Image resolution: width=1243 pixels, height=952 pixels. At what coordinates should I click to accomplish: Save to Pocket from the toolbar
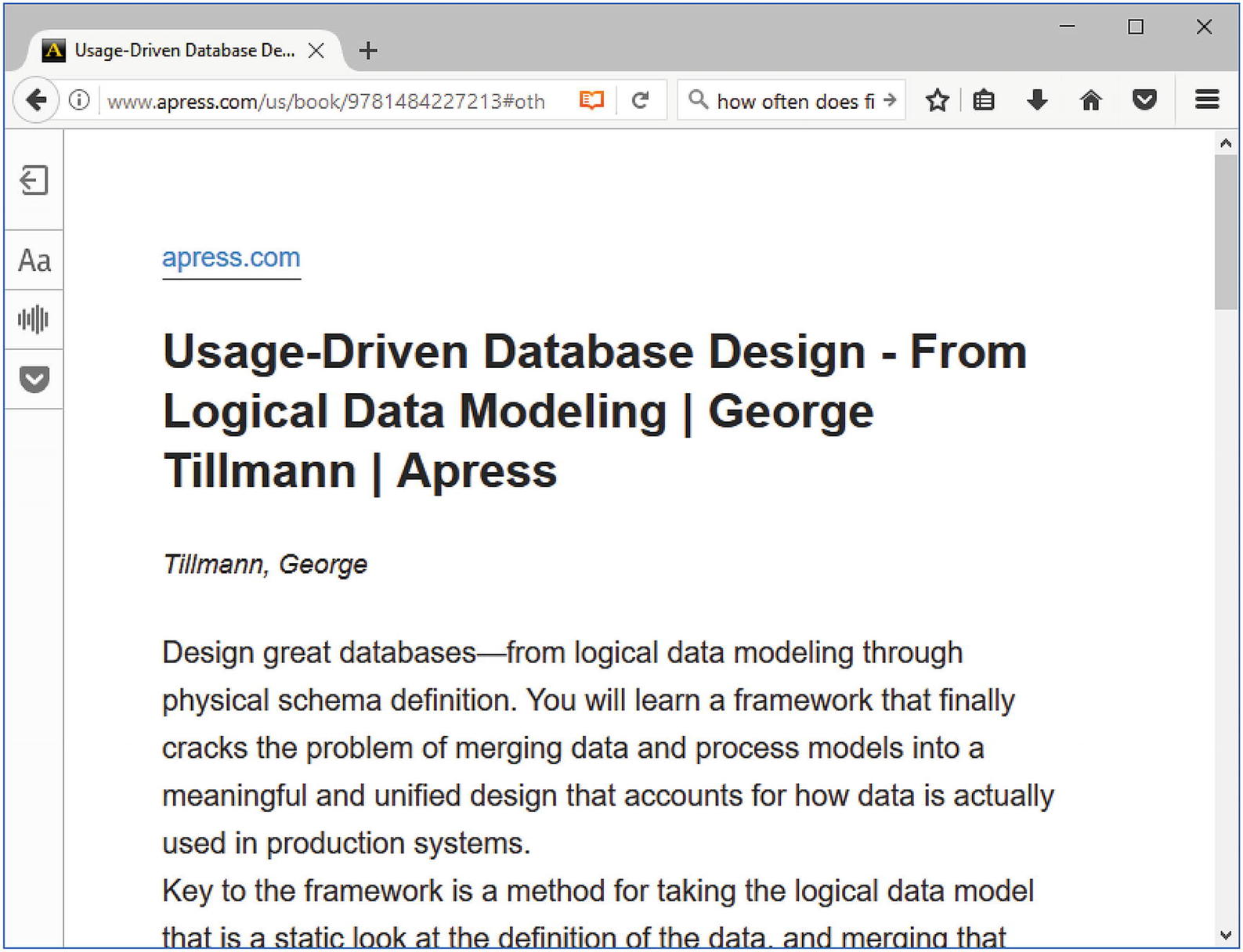click(1144, 100)
